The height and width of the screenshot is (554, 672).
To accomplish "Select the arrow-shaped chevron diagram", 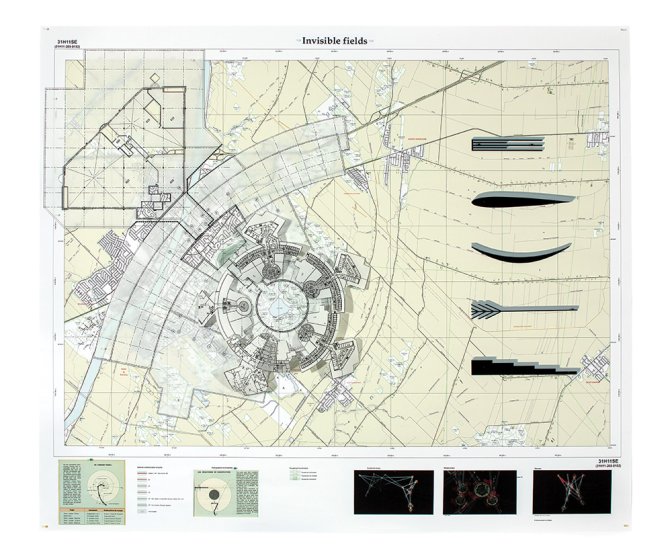I will (x=520, y=311).
